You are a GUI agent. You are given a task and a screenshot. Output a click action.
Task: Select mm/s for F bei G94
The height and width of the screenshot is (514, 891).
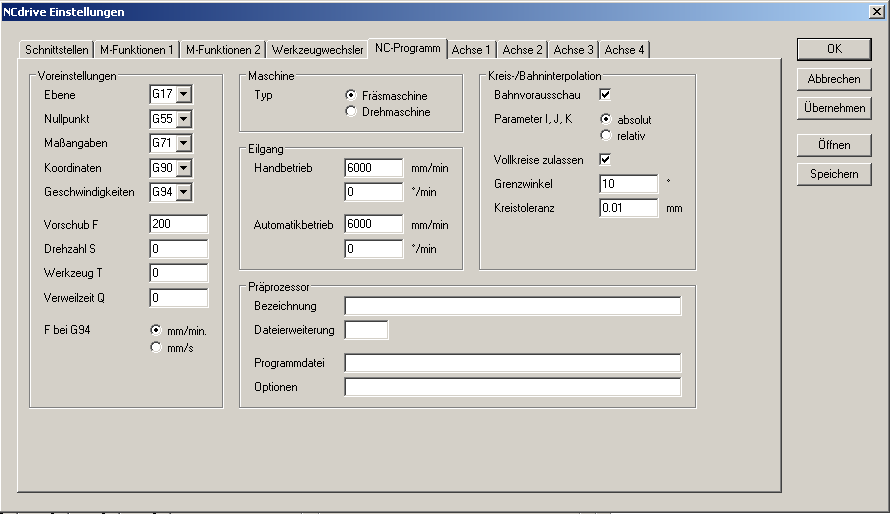tap(156, 347)
